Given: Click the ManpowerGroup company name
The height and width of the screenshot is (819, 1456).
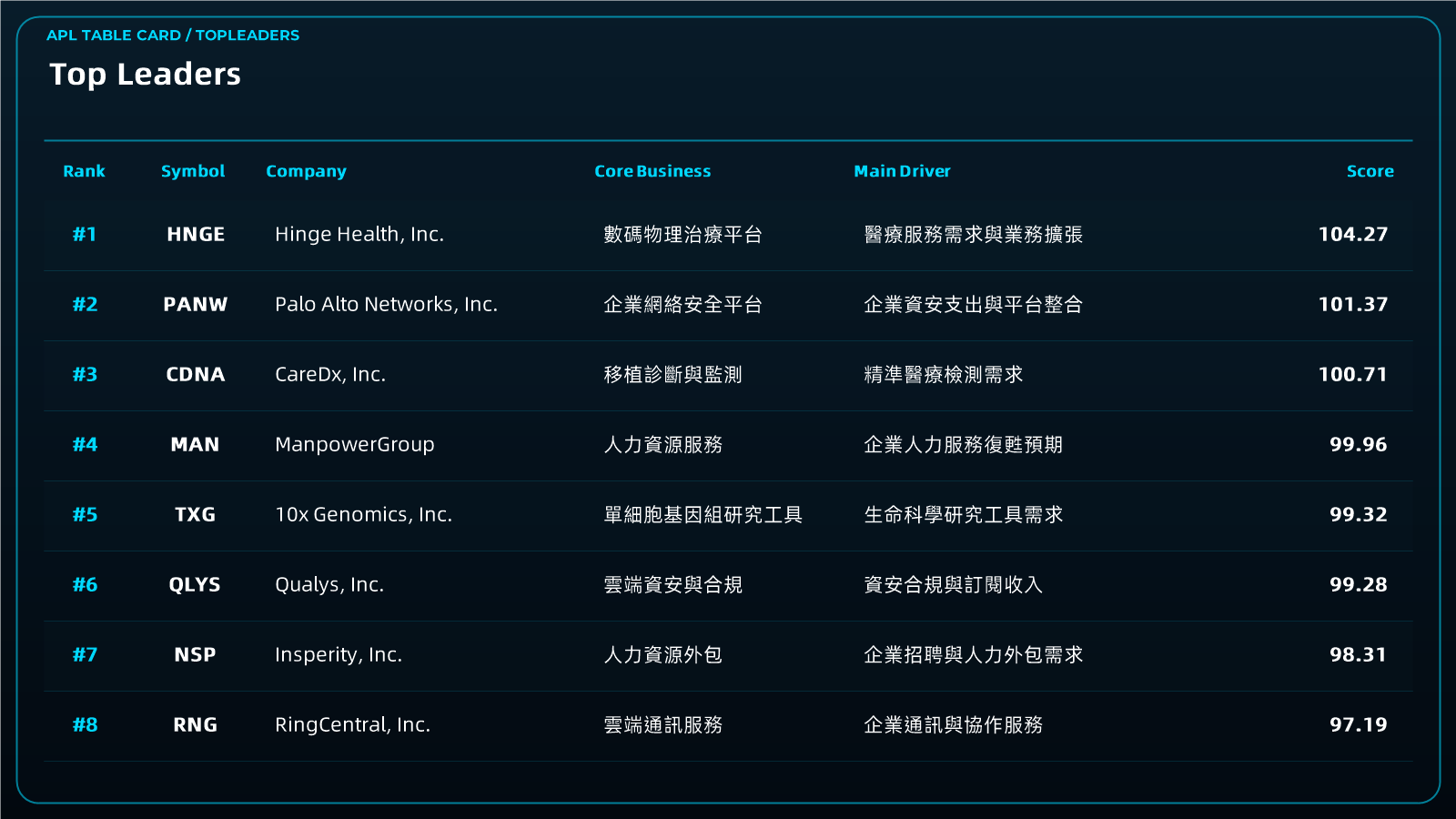Looking at the screenshot, I should click(x=355, y=445).
